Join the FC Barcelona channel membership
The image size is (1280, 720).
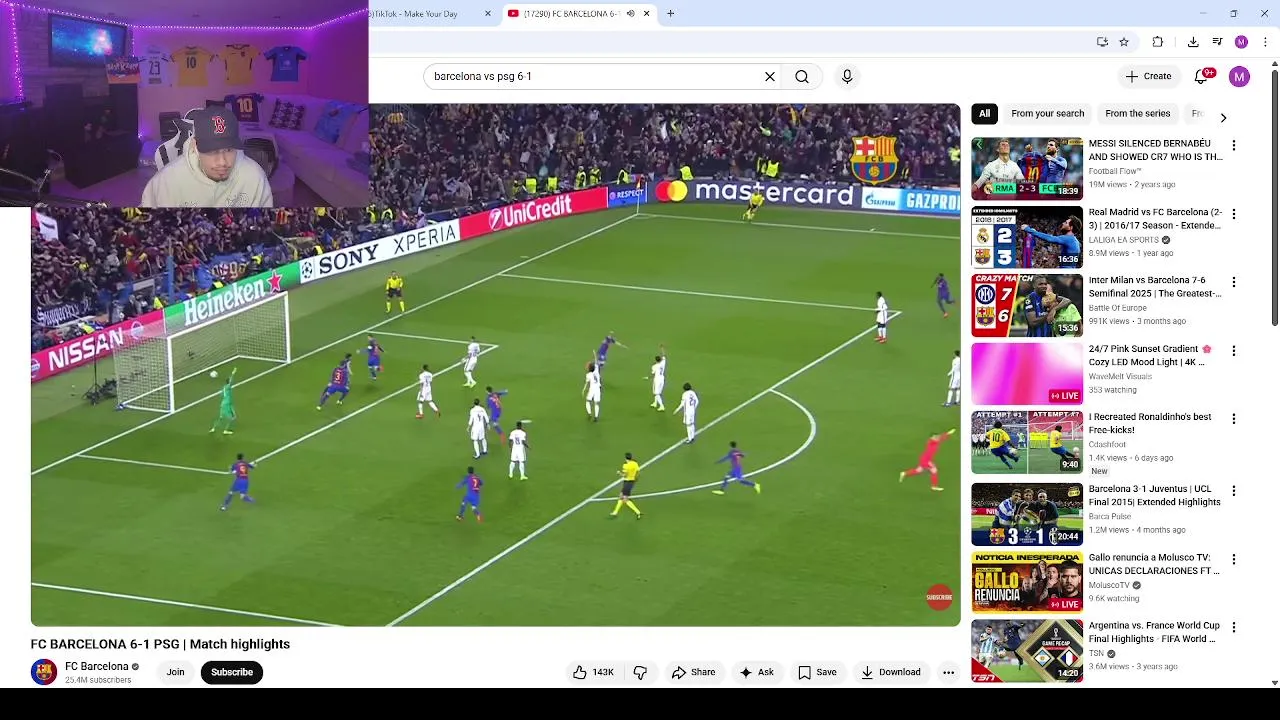[175, 672]
